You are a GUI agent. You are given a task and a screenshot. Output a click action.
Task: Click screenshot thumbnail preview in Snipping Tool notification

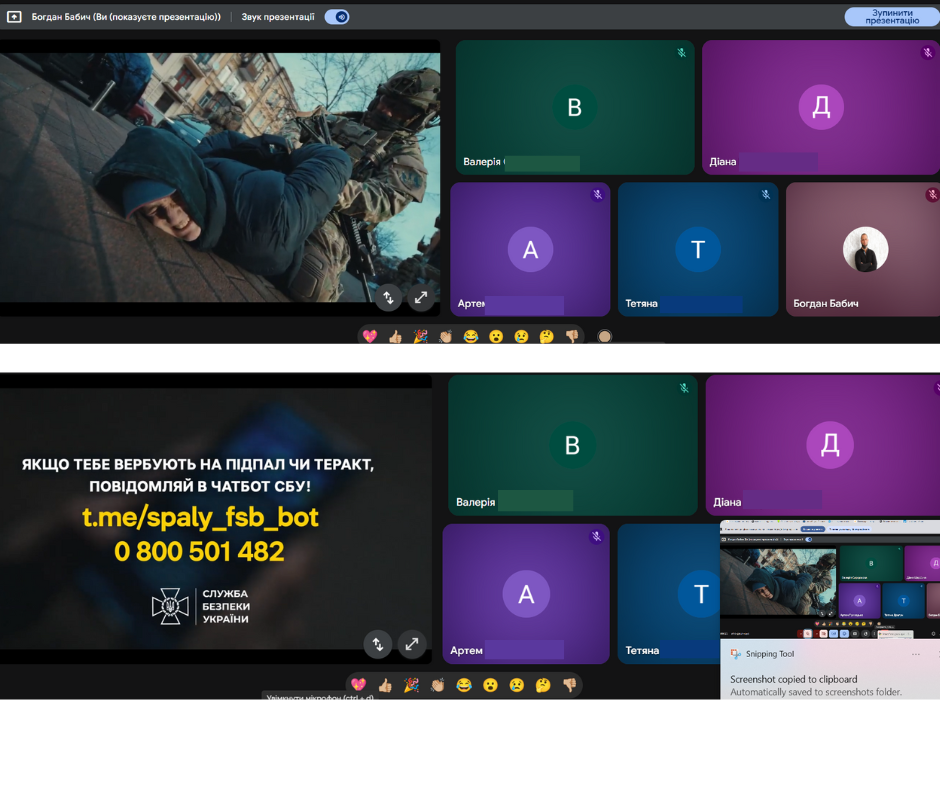830,580
